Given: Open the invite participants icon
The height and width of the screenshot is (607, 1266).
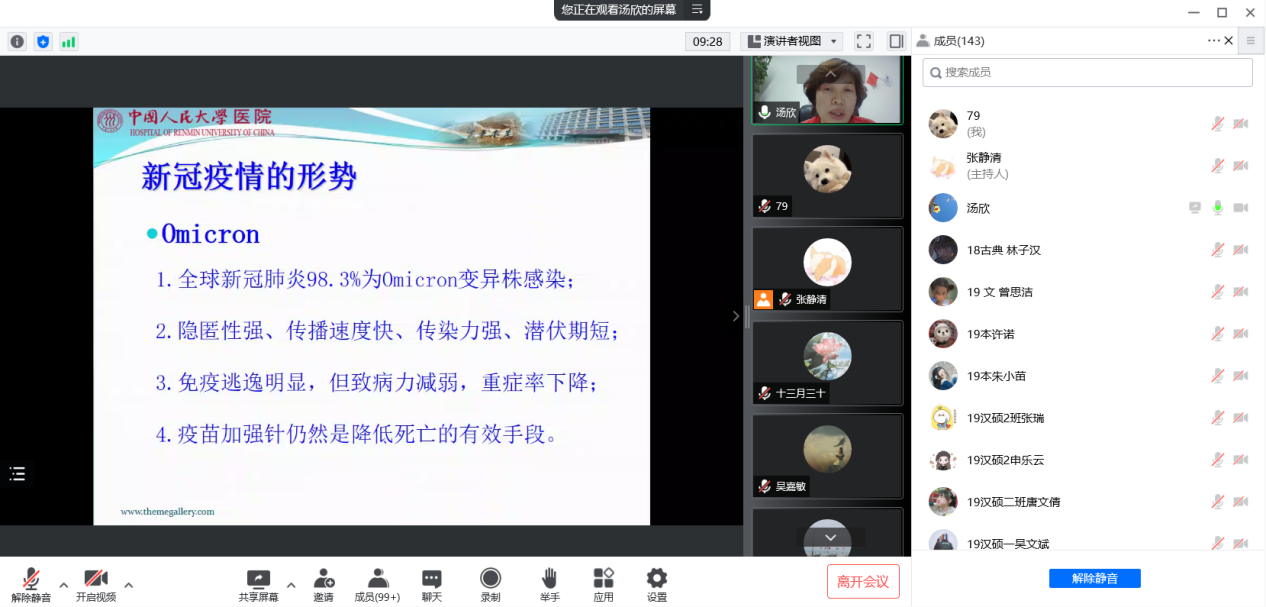Looking at the screenshot, I should 323,584.
